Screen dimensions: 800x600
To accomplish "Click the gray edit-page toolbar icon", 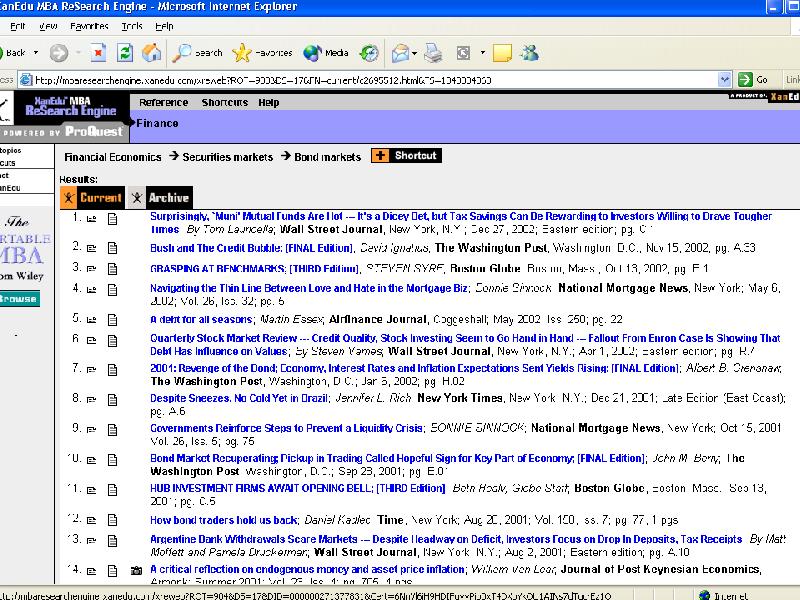I will click(x=463, y=53).
